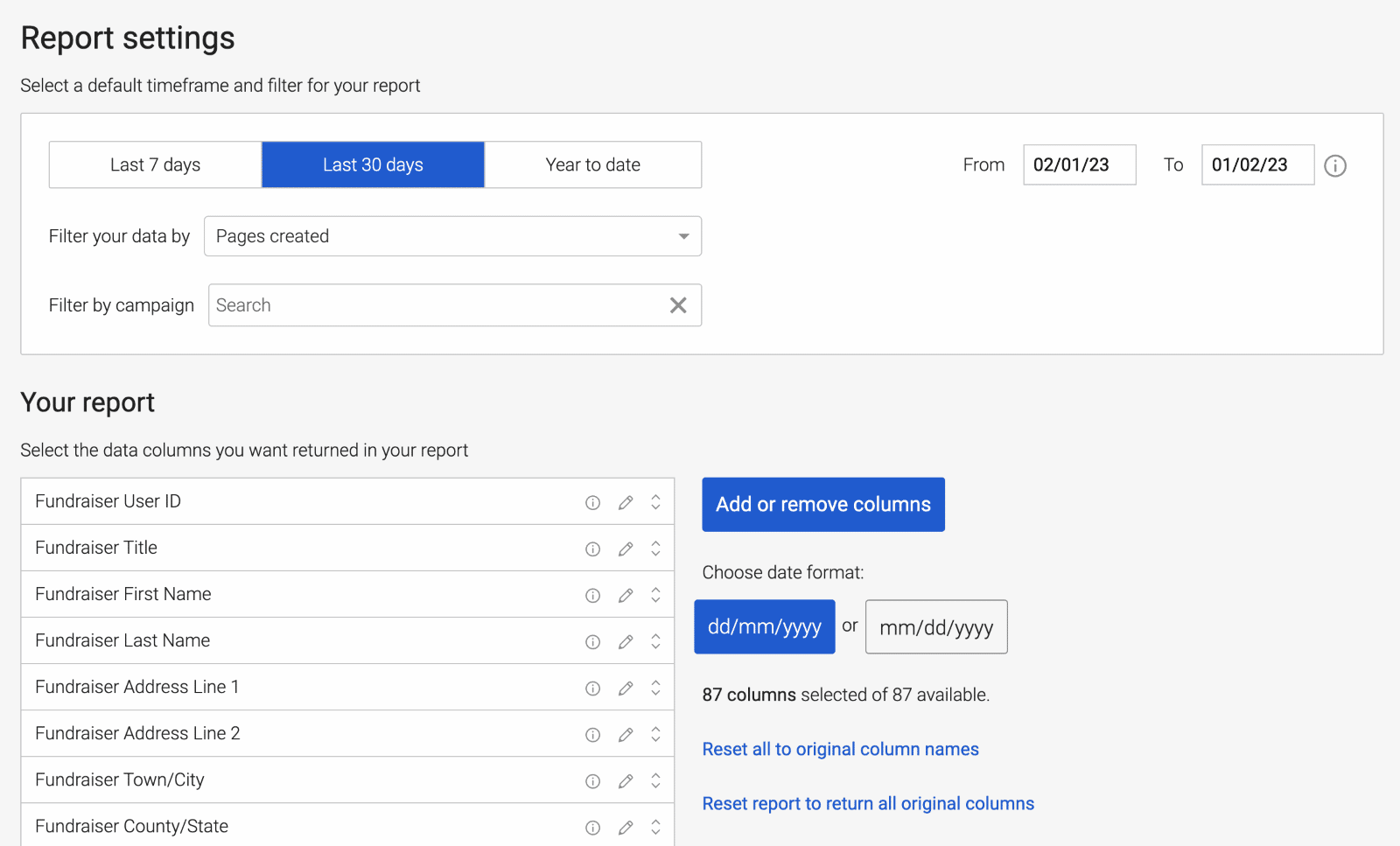Choose Year to date timeframe
The height and width of the screenshot is (846, 1400).
[593, 164]
